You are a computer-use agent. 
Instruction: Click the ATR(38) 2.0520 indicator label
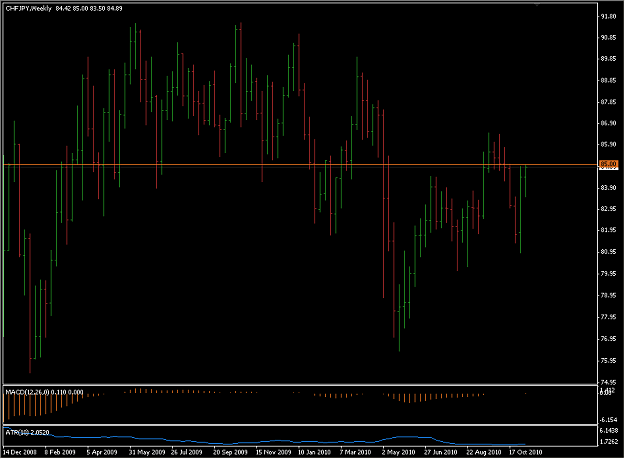[28, 432]
